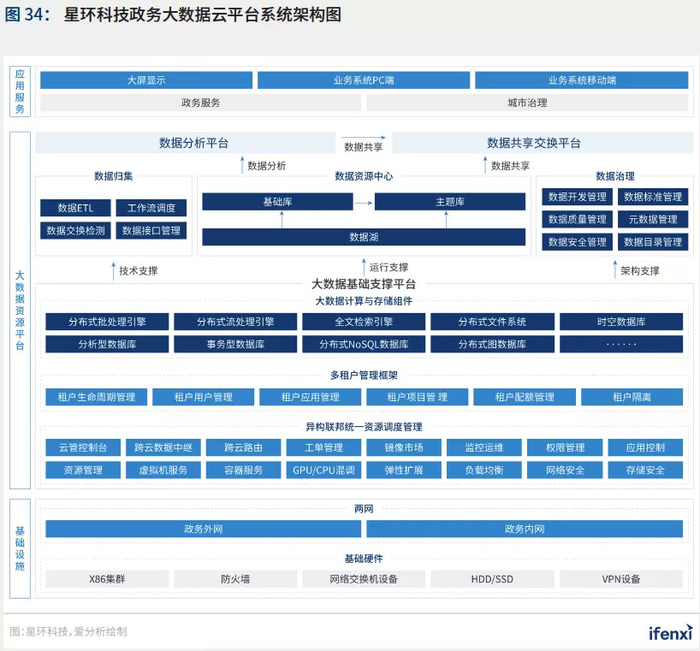This screenshot has height=651, width=700.
Task: Click the 数据安全管理 block
Action: tap(577, 242)
